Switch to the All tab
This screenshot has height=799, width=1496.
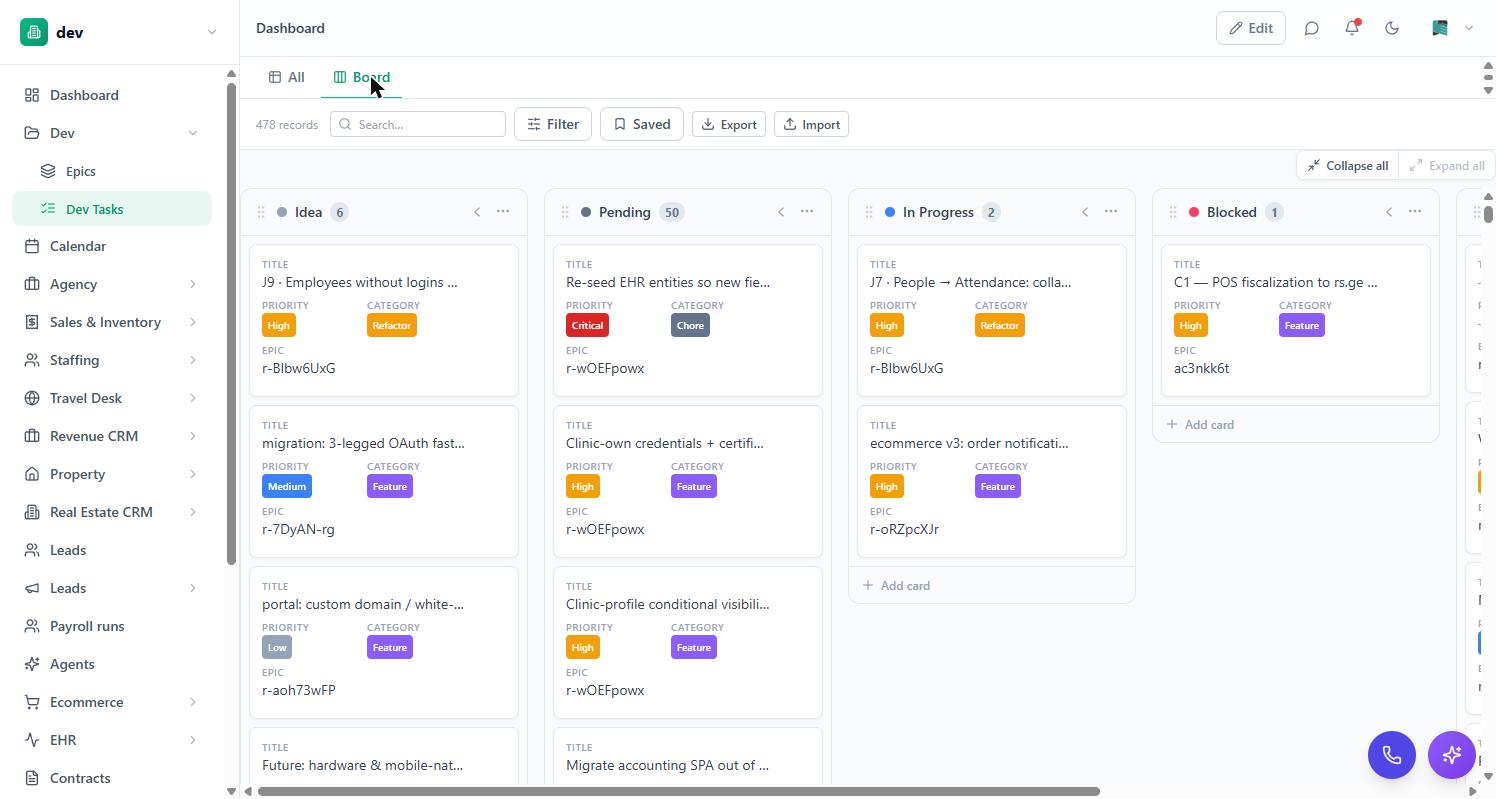tap(286, 77)
